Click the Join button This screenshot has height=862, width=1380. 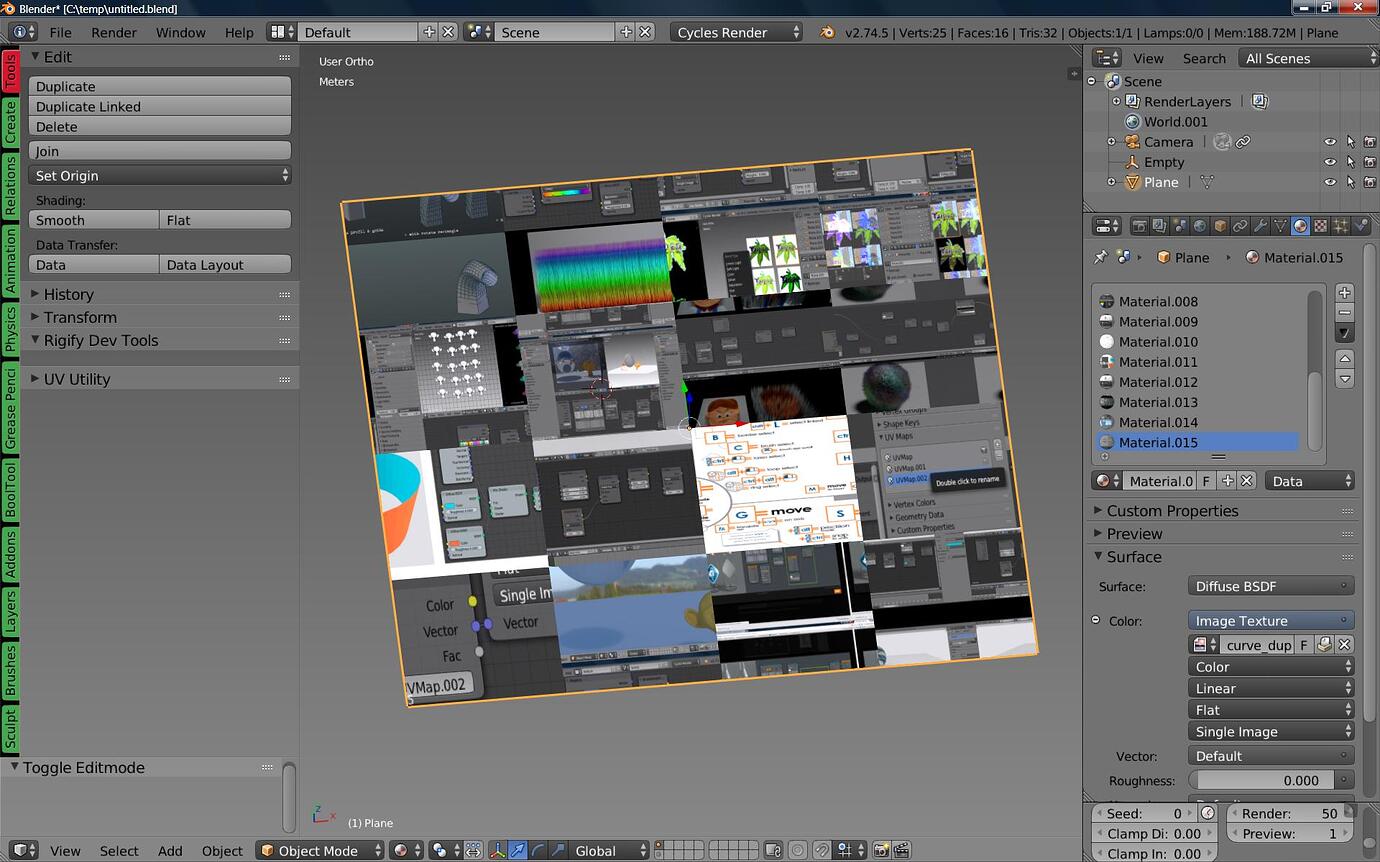click(160, 151)
